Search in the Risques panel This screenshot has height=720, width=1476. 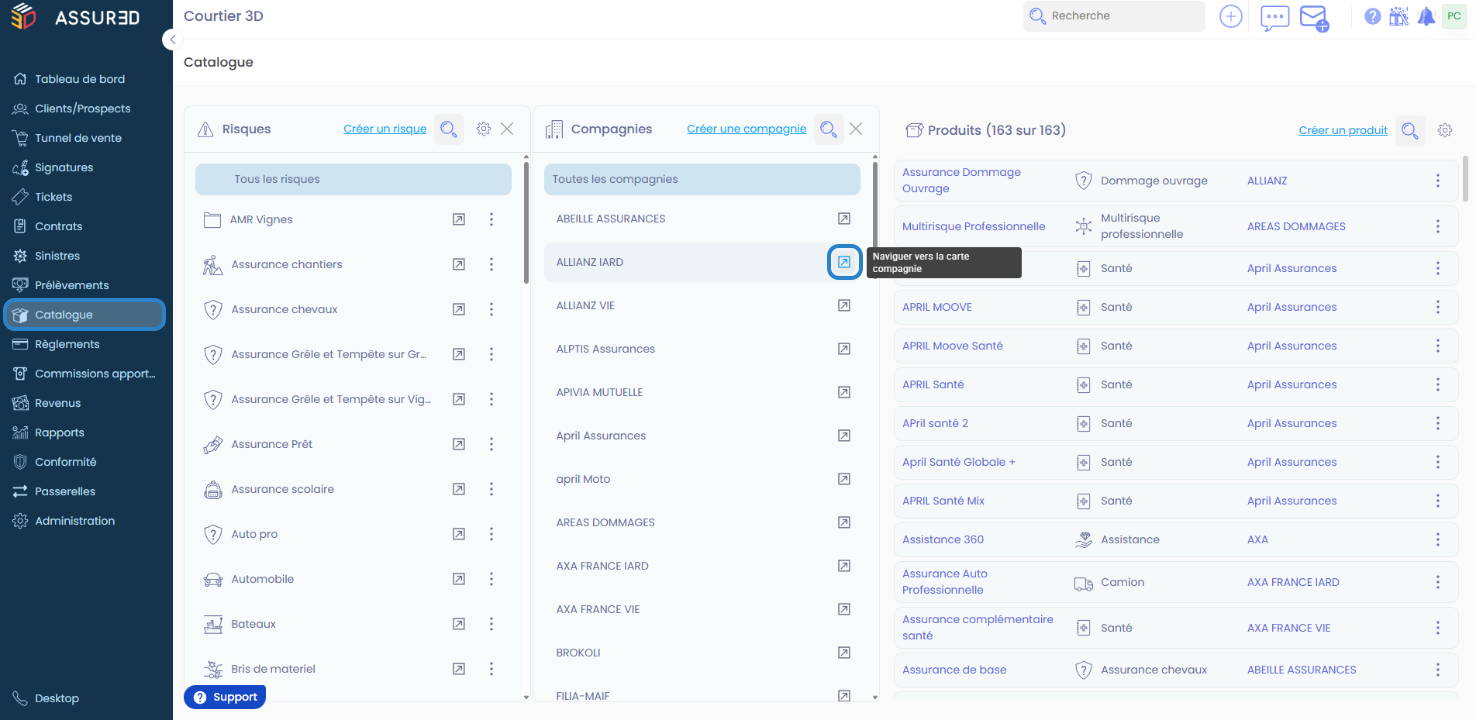[449, 129]
